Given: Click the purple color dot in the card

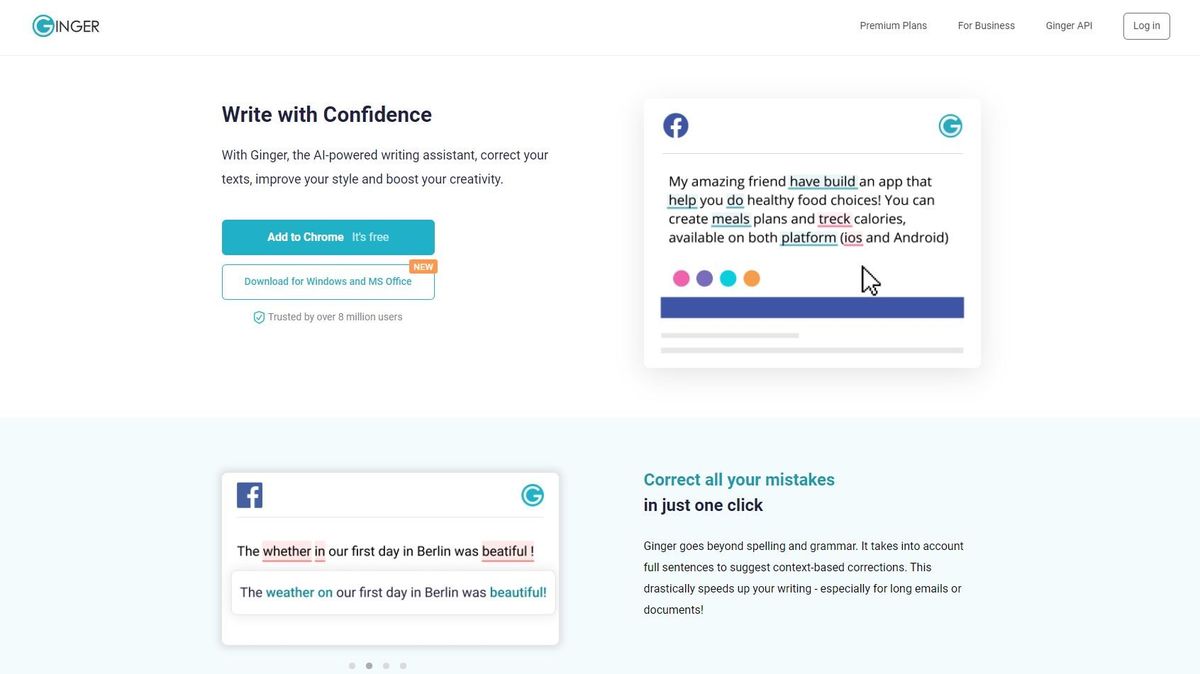Looking at the screenshot, I should 704,277.
